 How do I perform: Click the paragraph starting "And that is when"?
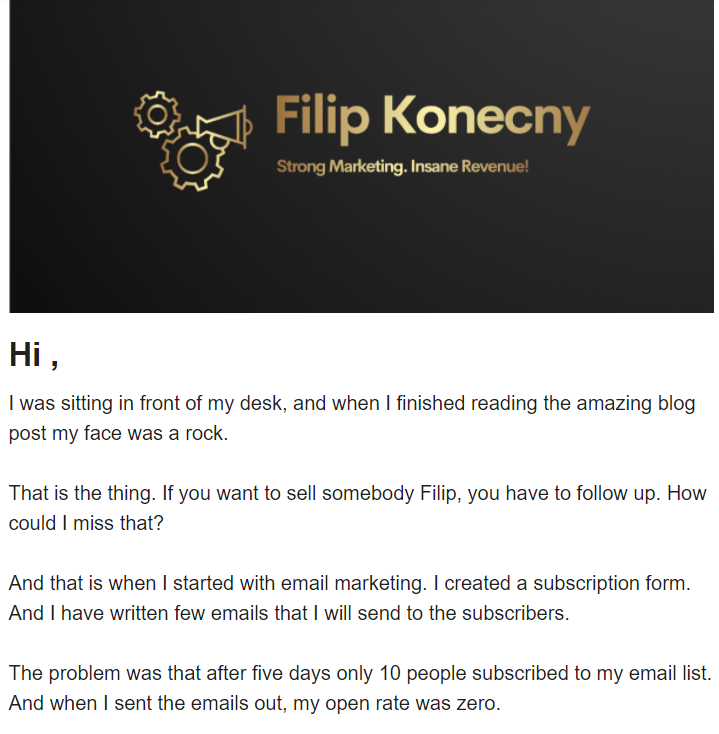pyautogui.click(x=350, y=597)
